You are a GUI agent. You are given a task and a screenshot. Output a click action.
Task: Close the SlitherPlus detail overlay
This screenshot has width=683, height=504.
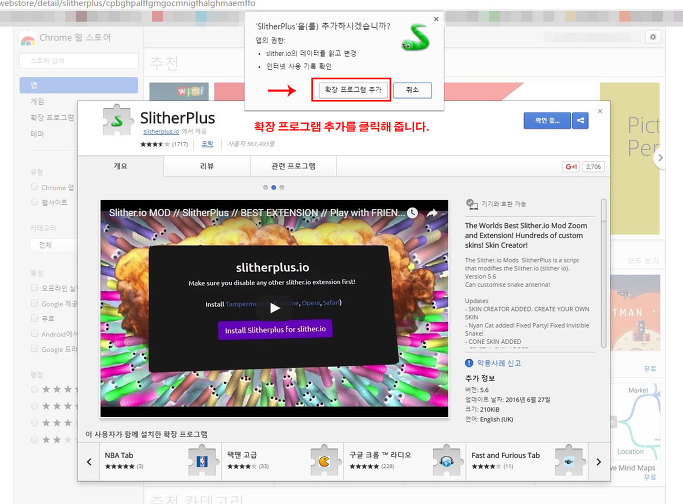(600, 111)
